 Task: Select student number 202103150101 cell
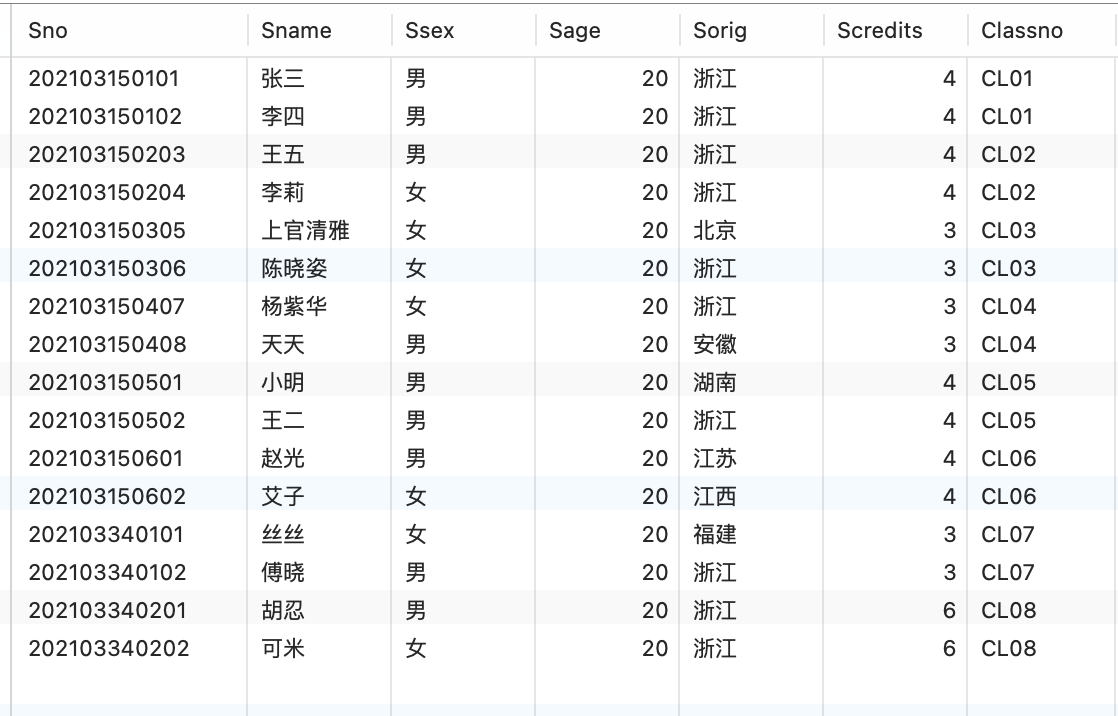(105, 79)
